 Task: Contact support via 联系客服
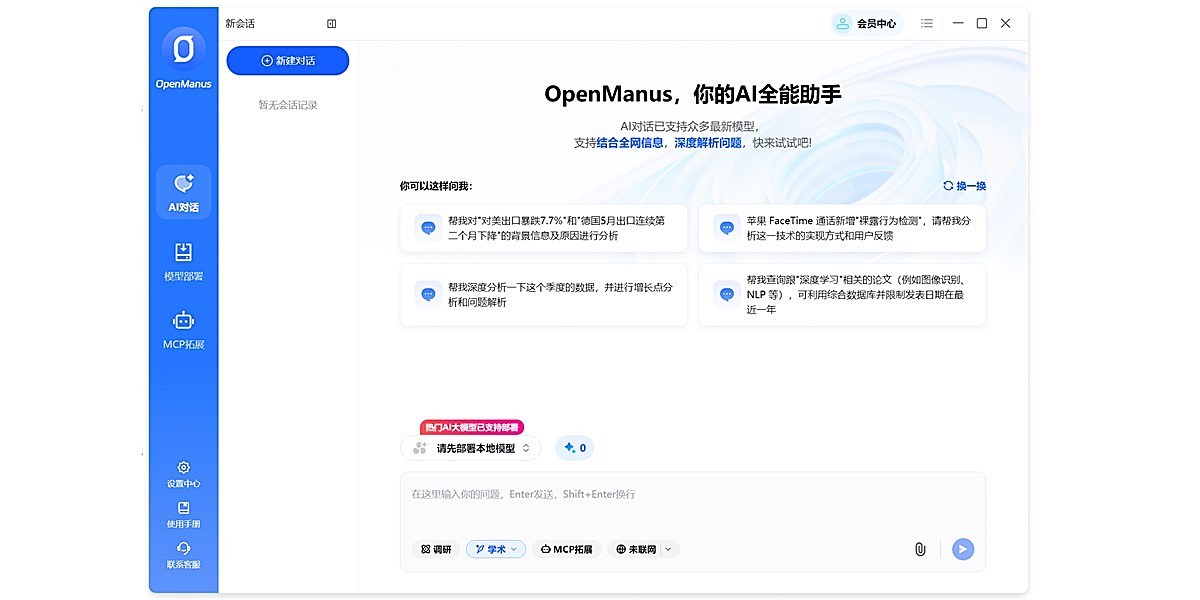click(183, 555)
